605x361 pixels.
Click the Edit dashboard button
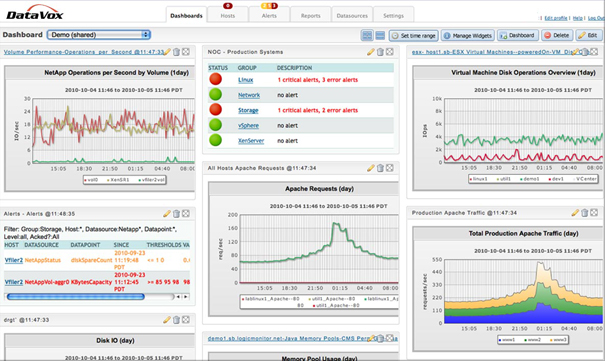(x=589, y=35)
